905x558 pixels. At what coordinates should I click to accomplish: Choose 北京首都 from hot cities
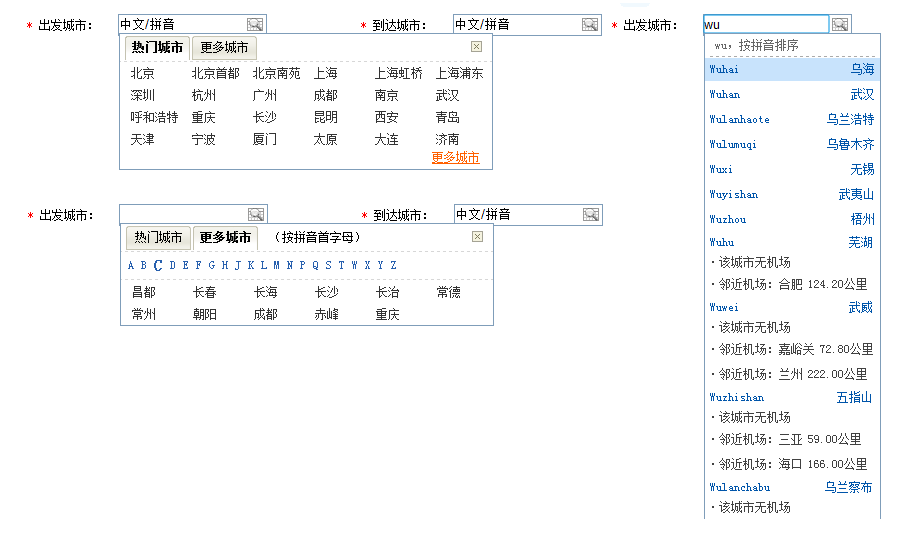click(x=215, y=73)
